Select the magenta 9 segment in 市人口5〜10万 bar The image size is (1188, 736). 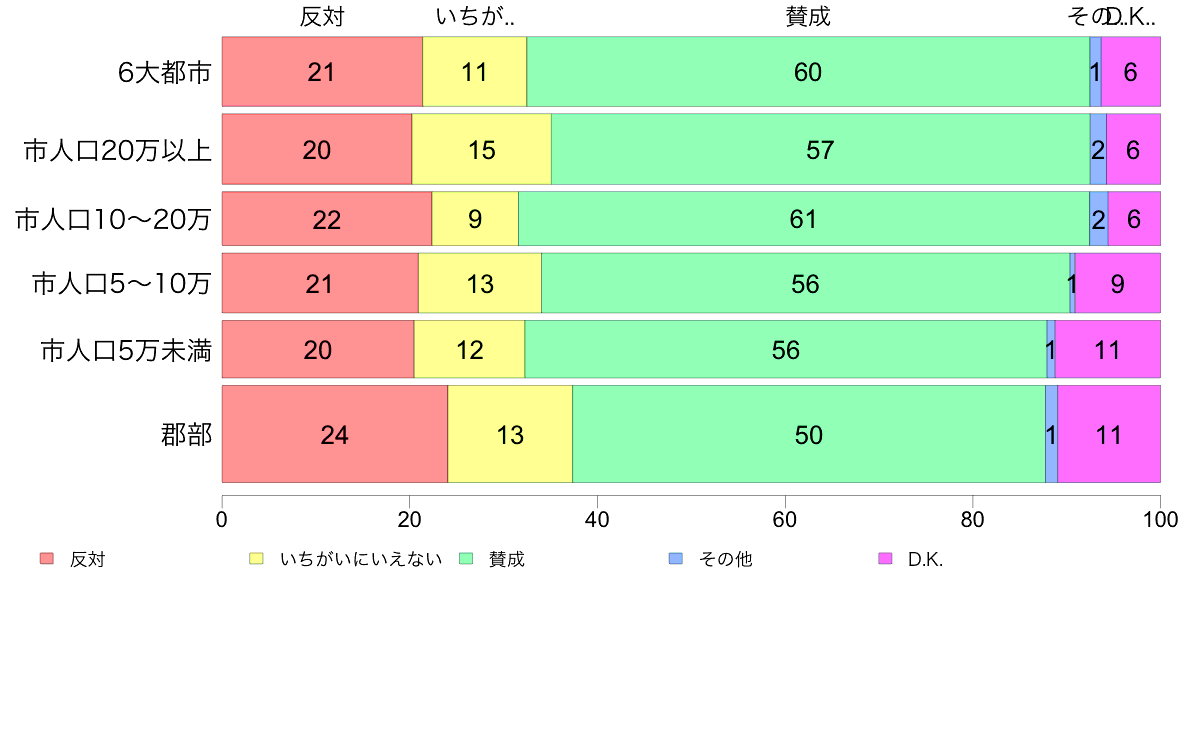click(x=1117, y=284)
